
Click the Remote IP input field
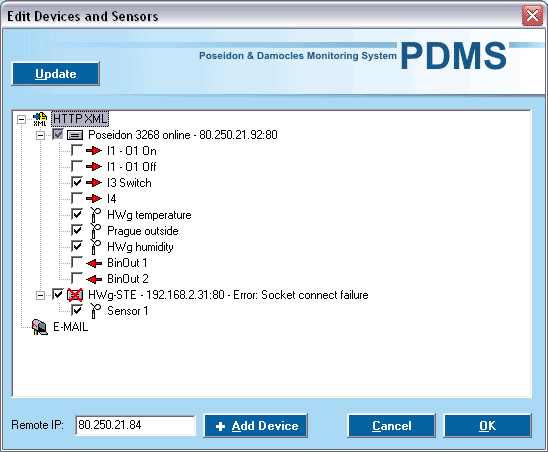tap(135, 425)
